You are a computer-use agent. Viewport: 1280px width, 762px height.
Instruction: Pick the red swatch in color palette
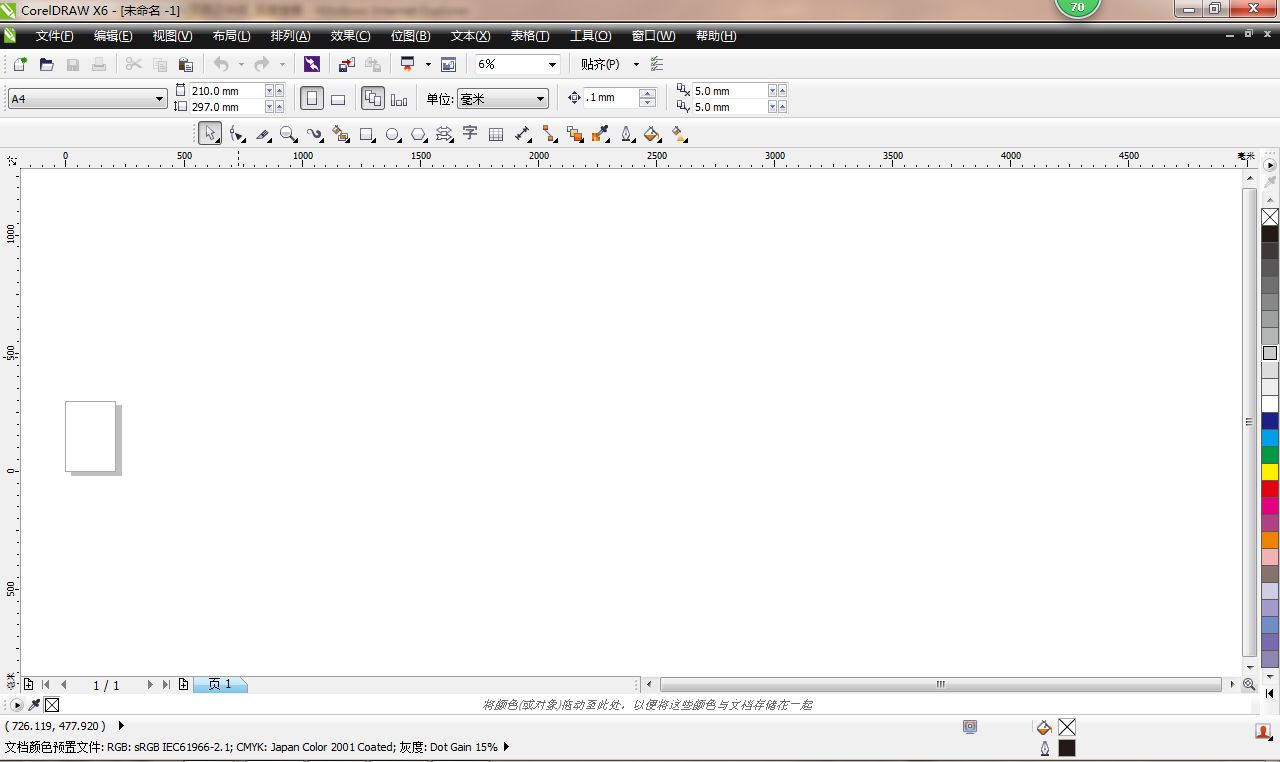[1269, 489]
